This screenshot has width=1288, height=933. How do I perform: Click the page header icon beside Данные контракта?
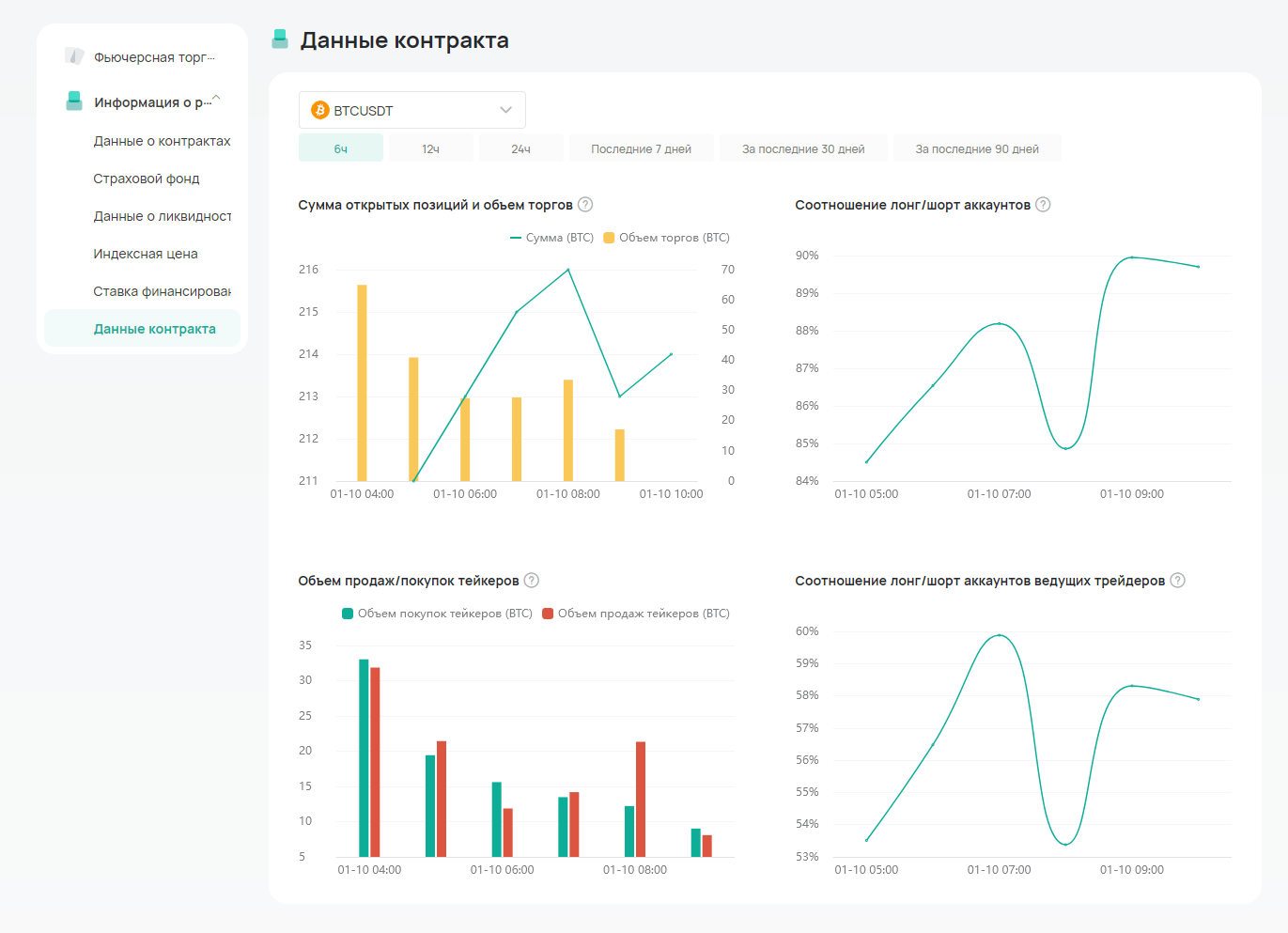pyautogui.click(x=280, y=39)
